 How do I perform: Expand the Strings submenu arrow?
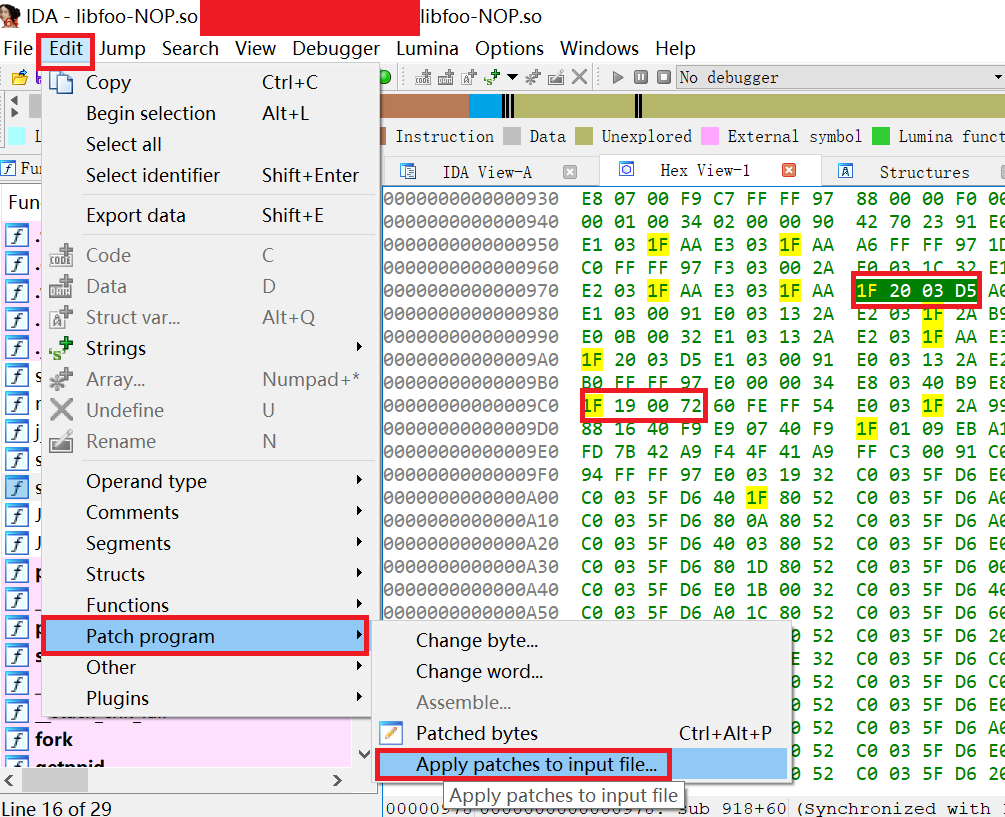(360, 347)
